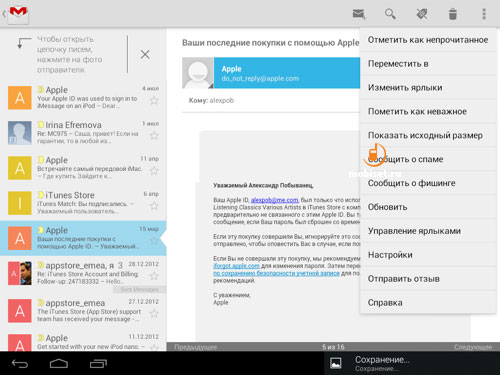Open 'Настройки' from menu
Image resolution: width=500 pixels, height=375 pixels.
click(x=428, y=255)
